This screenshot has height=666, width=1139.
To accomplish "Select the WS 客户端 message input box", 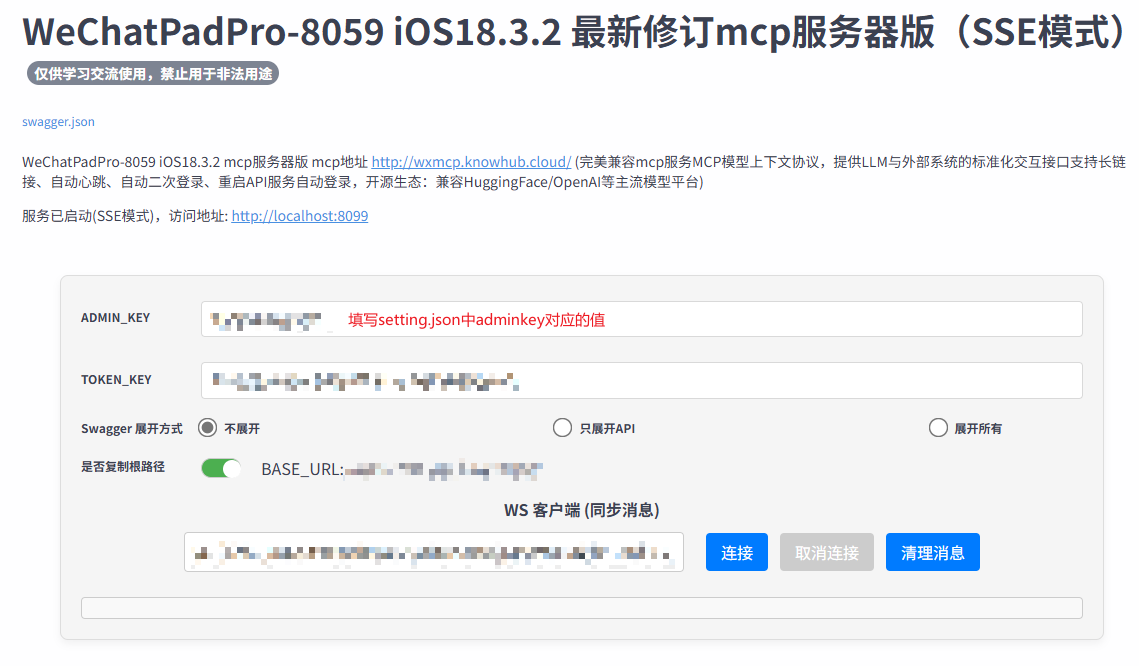I will (x=434, y=551).
